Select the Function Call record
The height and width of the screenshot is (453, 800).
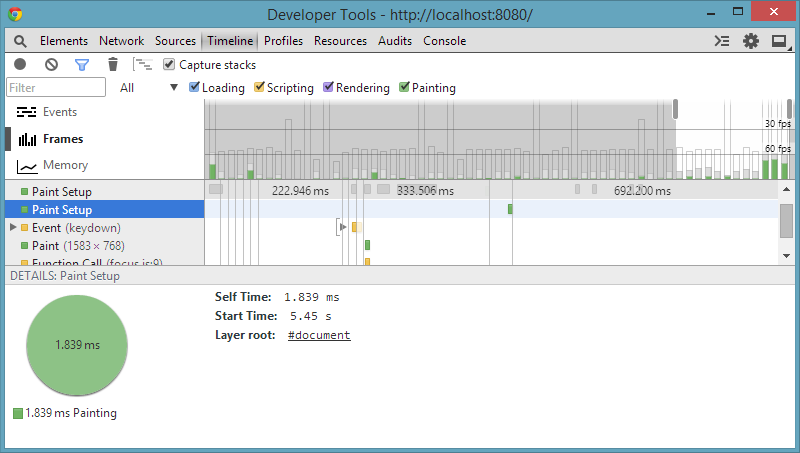coord(105,261)
